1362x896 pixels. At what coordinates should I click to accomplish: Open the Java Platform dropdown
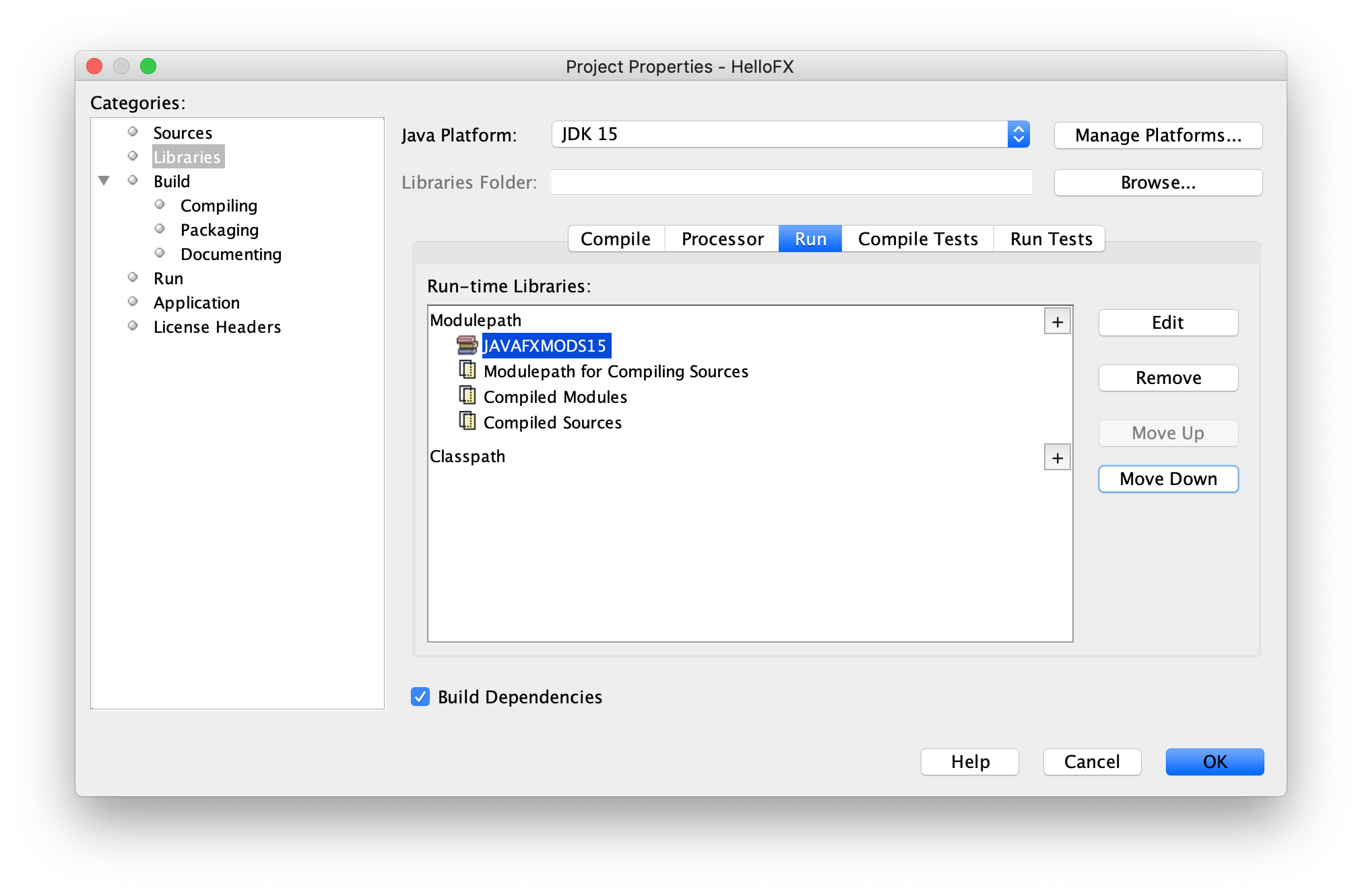(1018, 135)
